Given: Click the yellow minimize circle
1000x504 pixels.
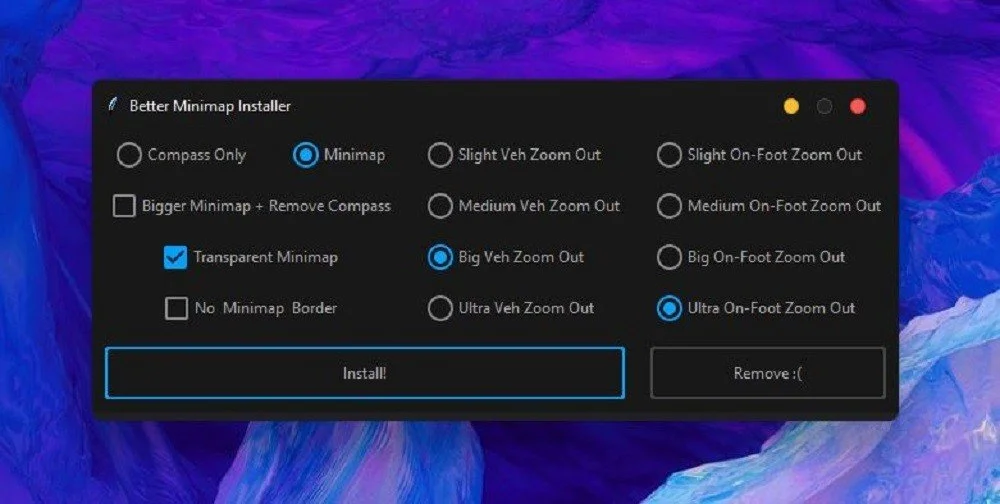Looking at the screenshot, I should (x=791, y=107).
